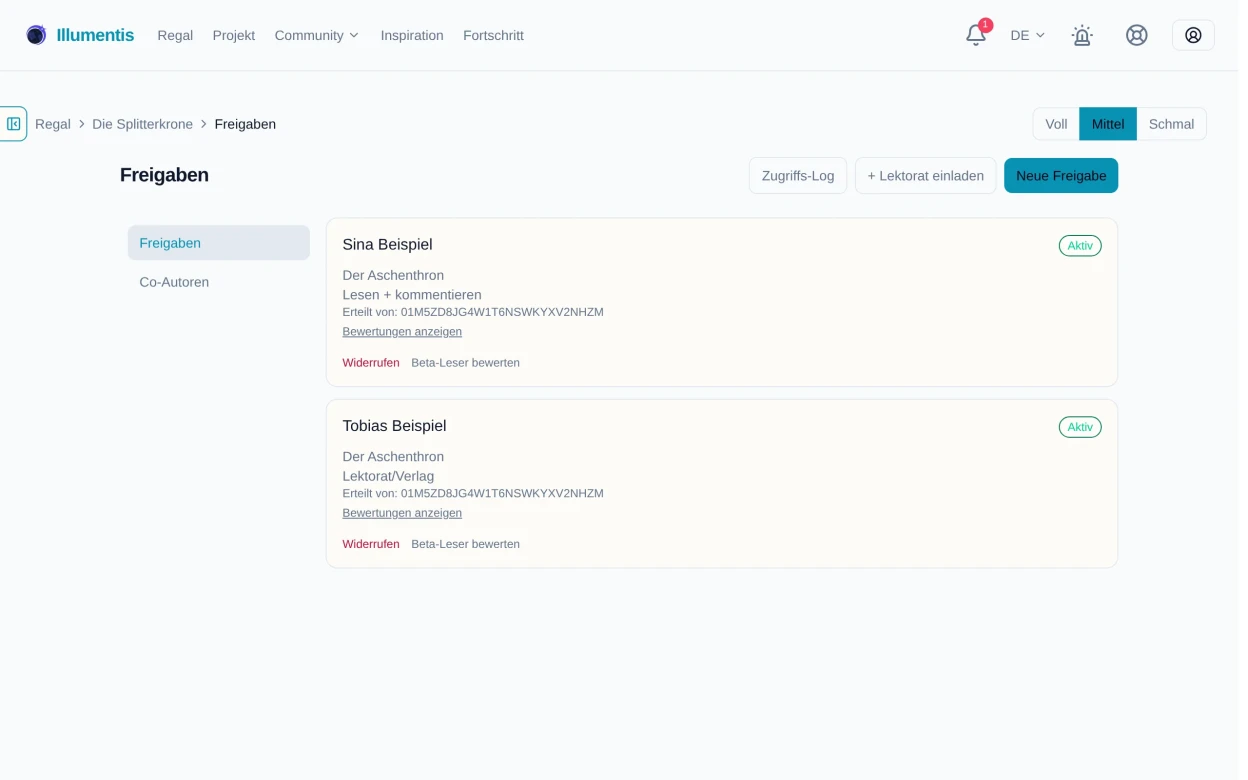Click the Lektorat/Verlag permission text

(388, 476)
